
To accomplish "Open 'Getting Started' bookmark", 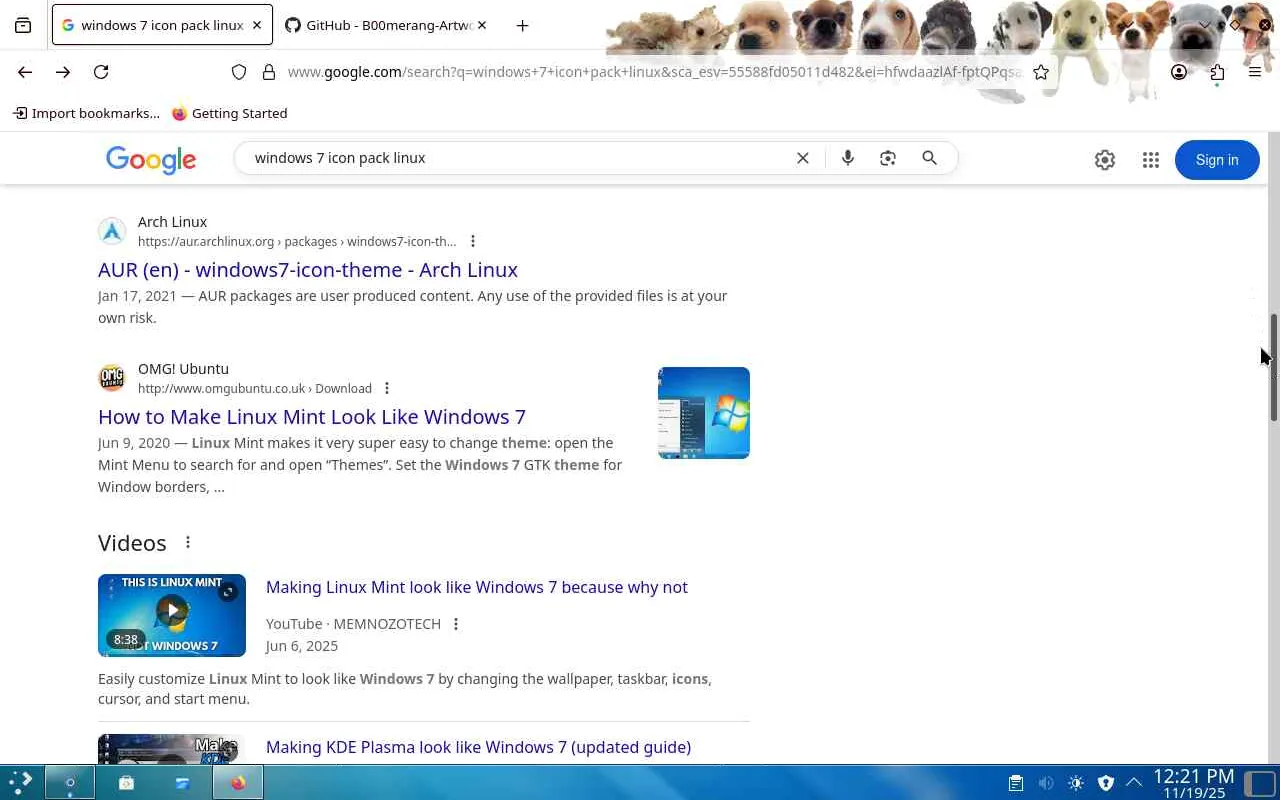I will (x=230, y=113).
